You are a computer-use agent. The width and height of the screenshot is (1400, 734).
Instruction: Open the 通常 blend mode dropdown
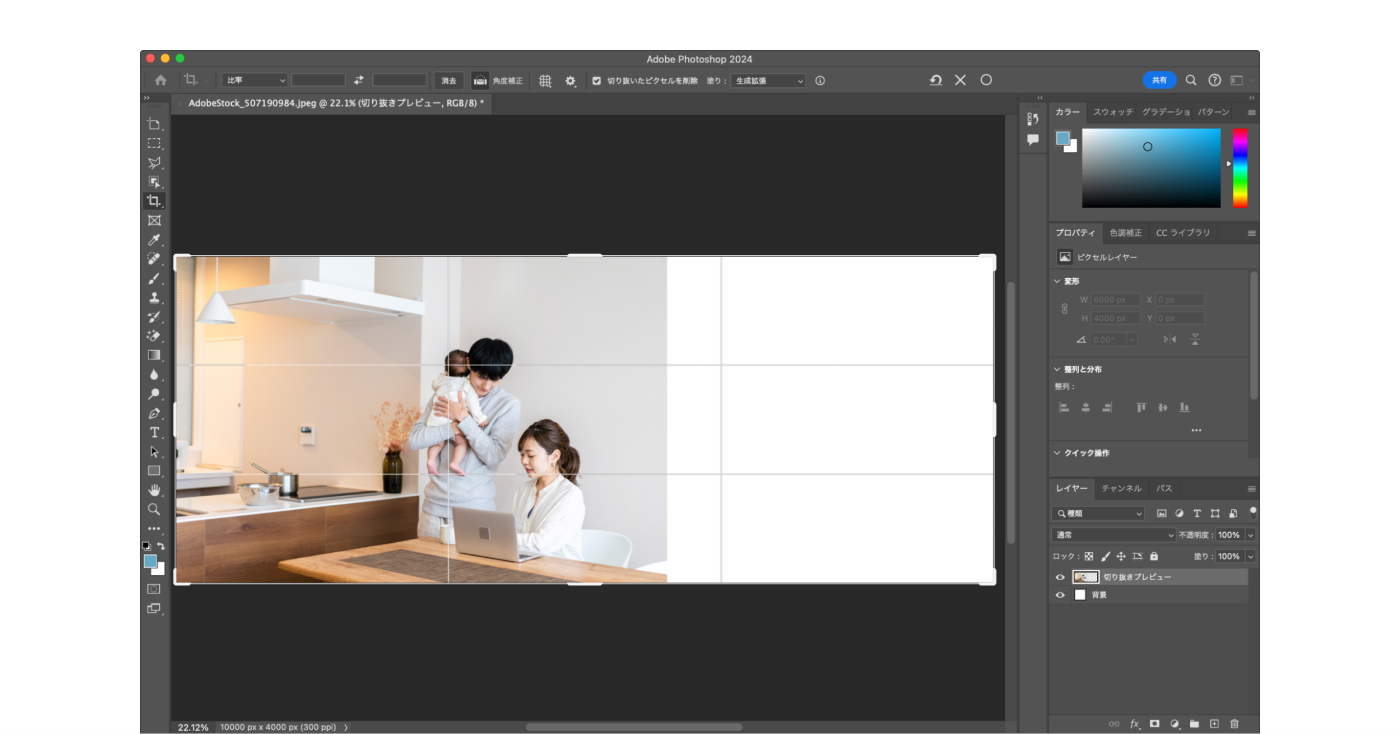[1112, 535]
